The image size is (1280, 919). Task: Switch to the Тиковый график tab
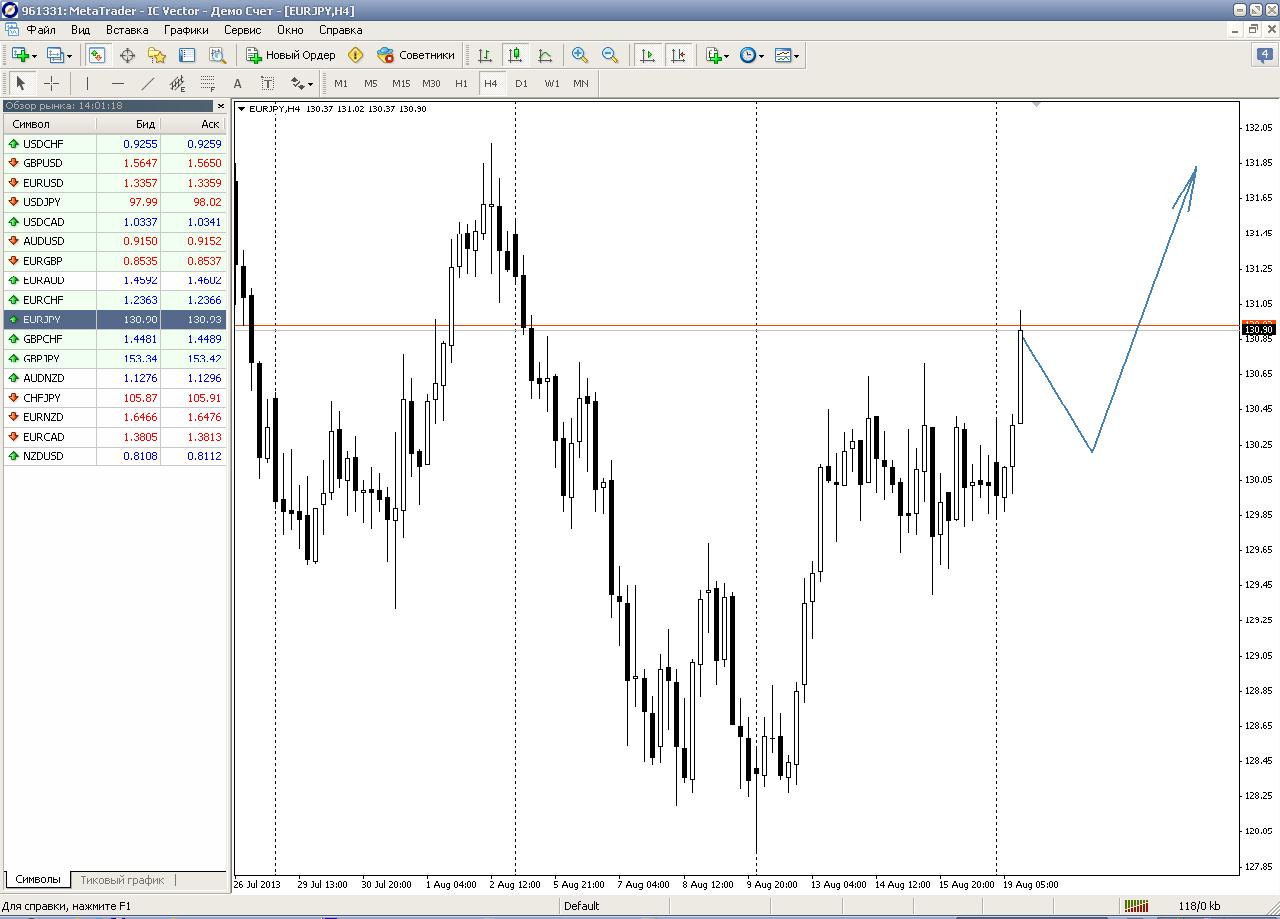[122, 880]
